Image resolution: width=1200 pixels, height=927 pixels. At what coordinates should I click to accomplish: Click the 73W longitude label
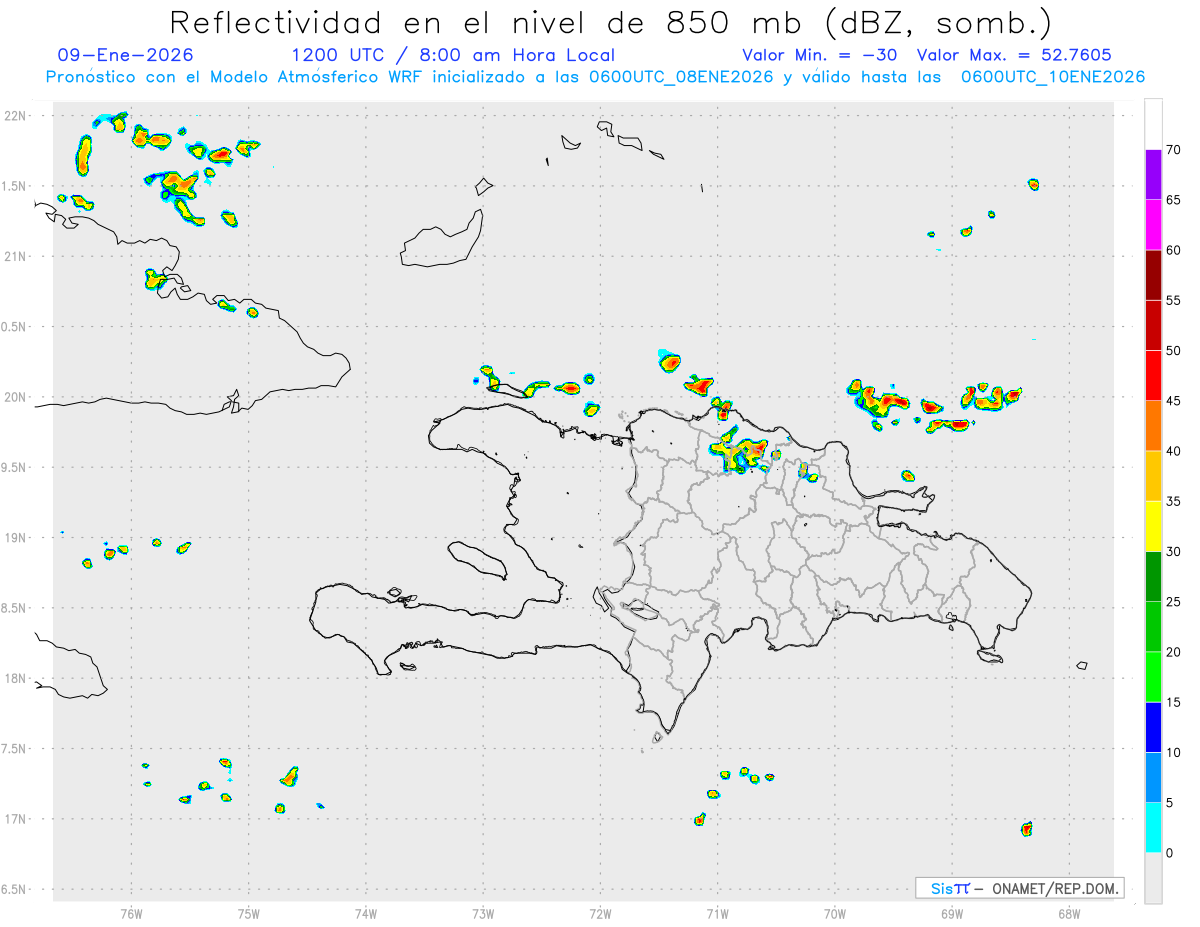483,912
